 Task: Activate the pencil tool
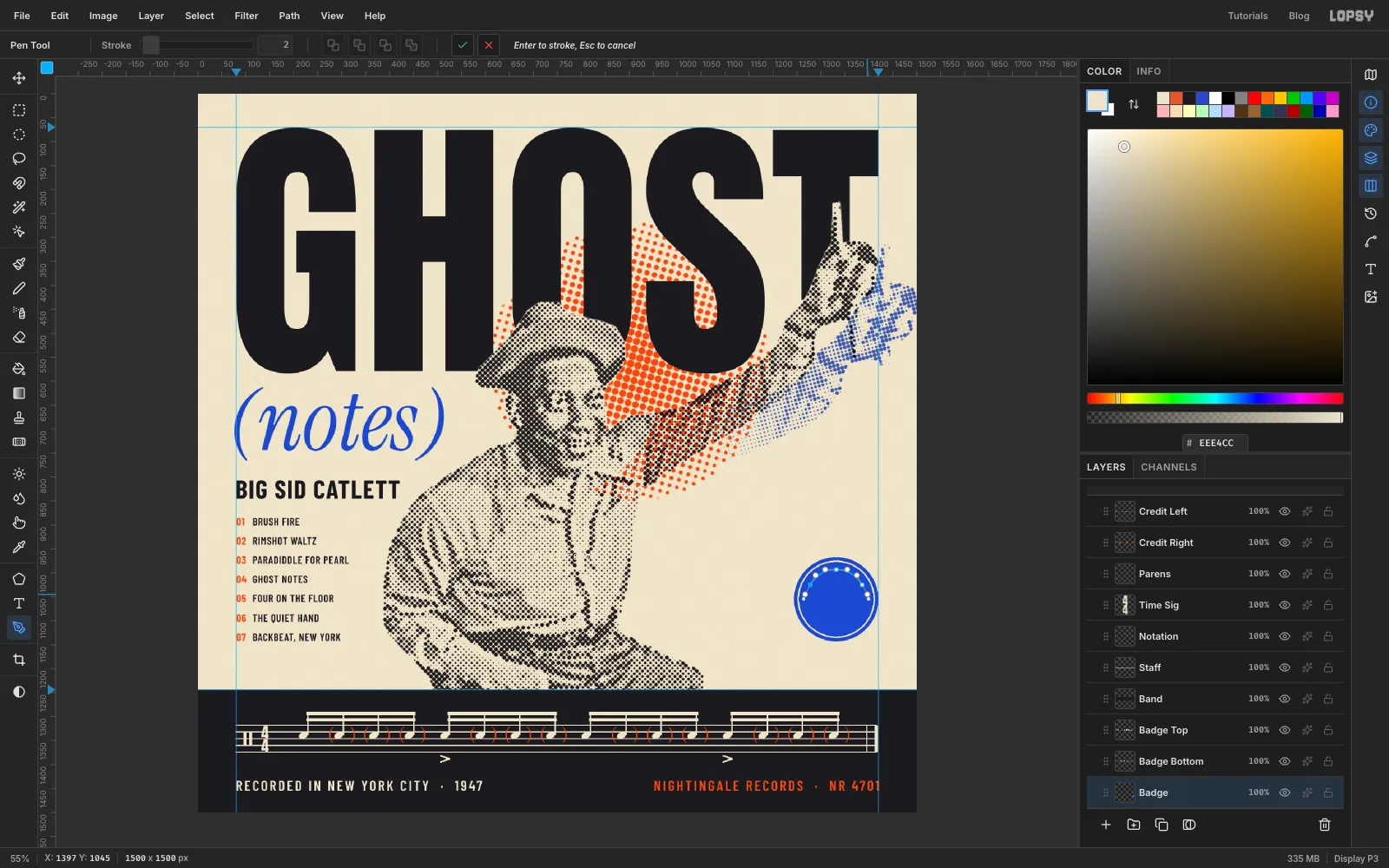pos(18,288)
